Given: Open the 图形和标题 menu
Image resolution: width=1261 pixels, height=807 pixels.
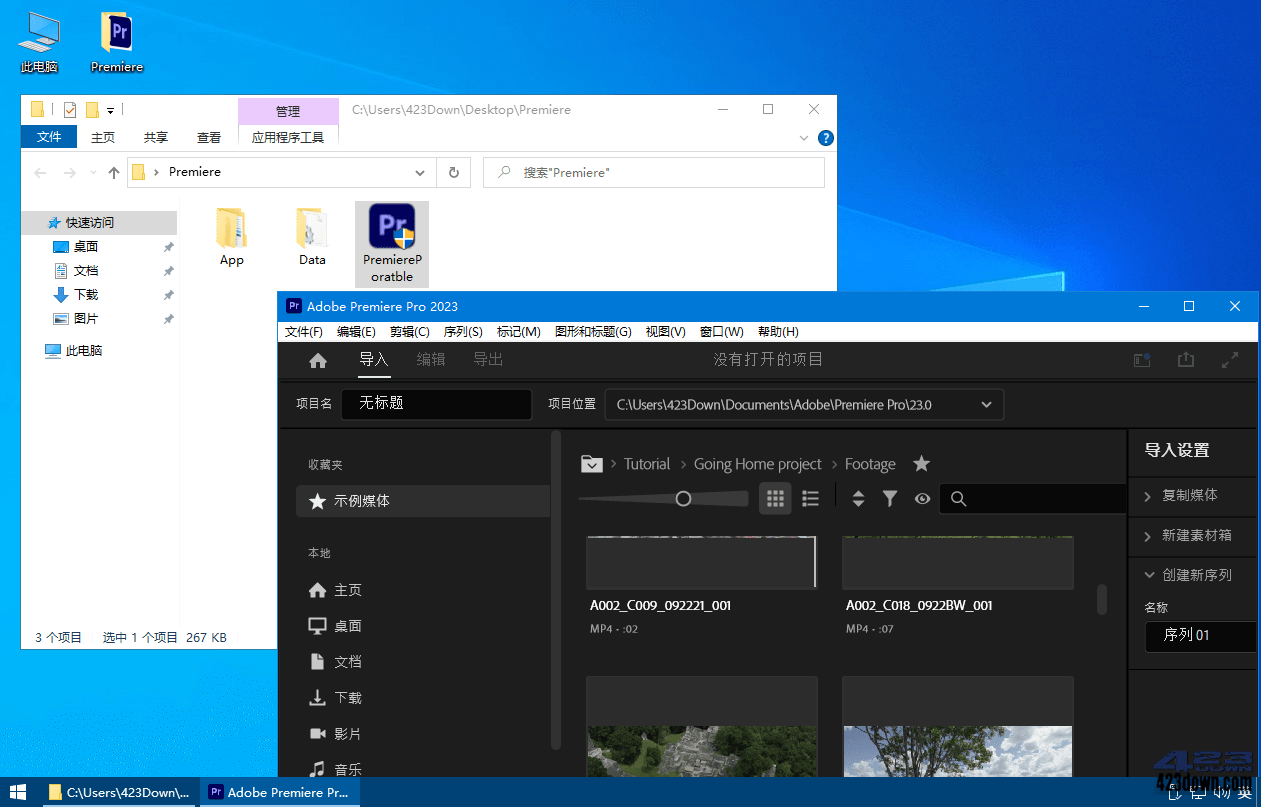Looking at the screenshot, I should pos(593,331).
